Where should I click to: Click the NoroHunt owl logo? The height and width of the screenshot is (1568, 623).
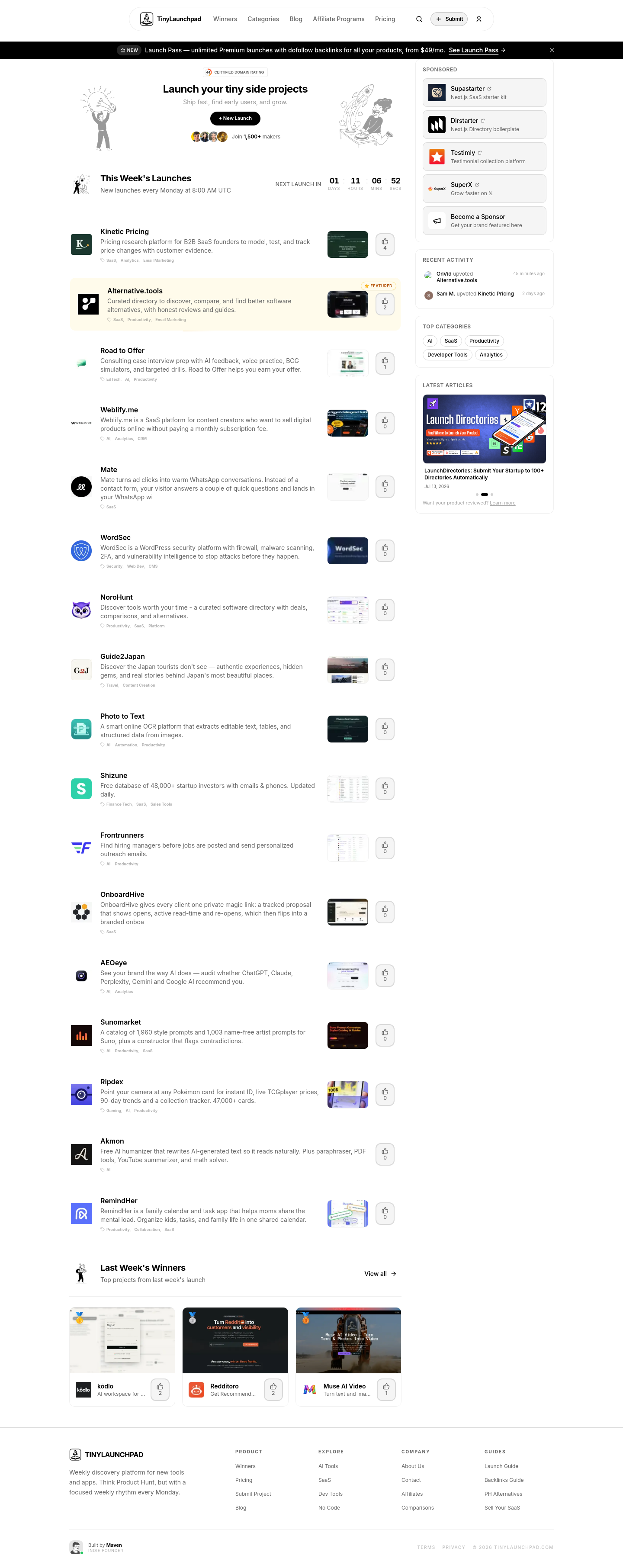81,610
